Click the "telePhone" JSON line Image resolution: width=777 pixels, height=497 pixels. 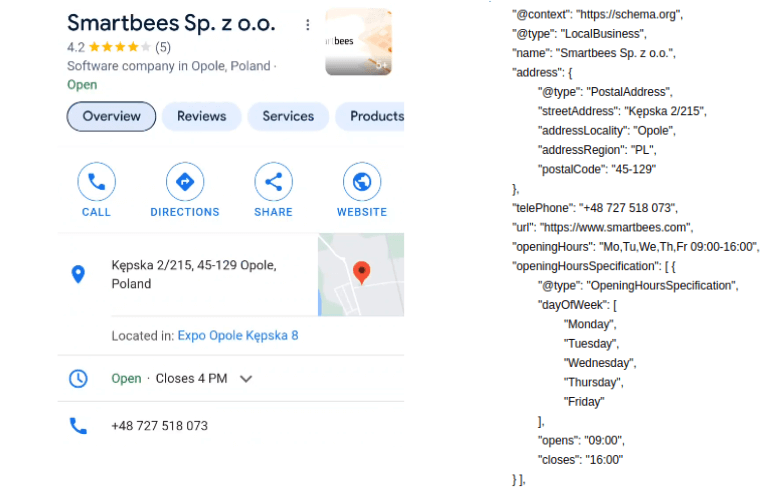595,208
